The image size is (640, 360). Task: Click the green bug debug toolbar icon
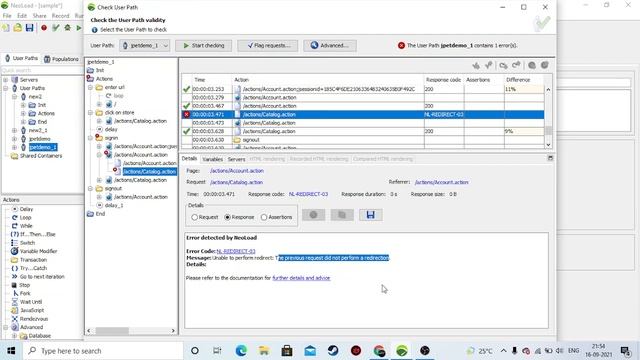[x=67, y=28]
